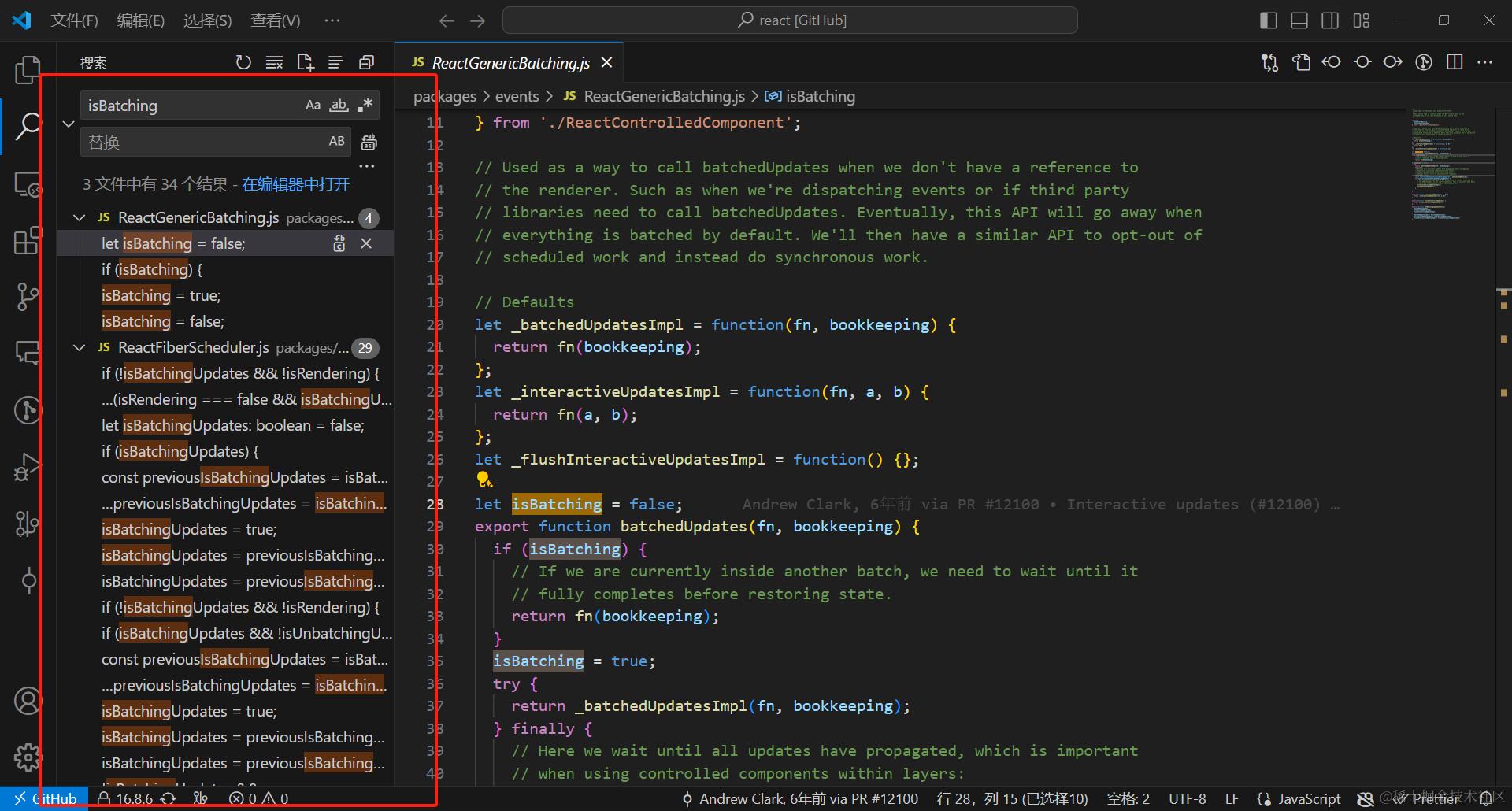Toggle the bottom panel layout
Image resolution: width=1512 pixels, height=811 pixels.
tap(1299, 20)
